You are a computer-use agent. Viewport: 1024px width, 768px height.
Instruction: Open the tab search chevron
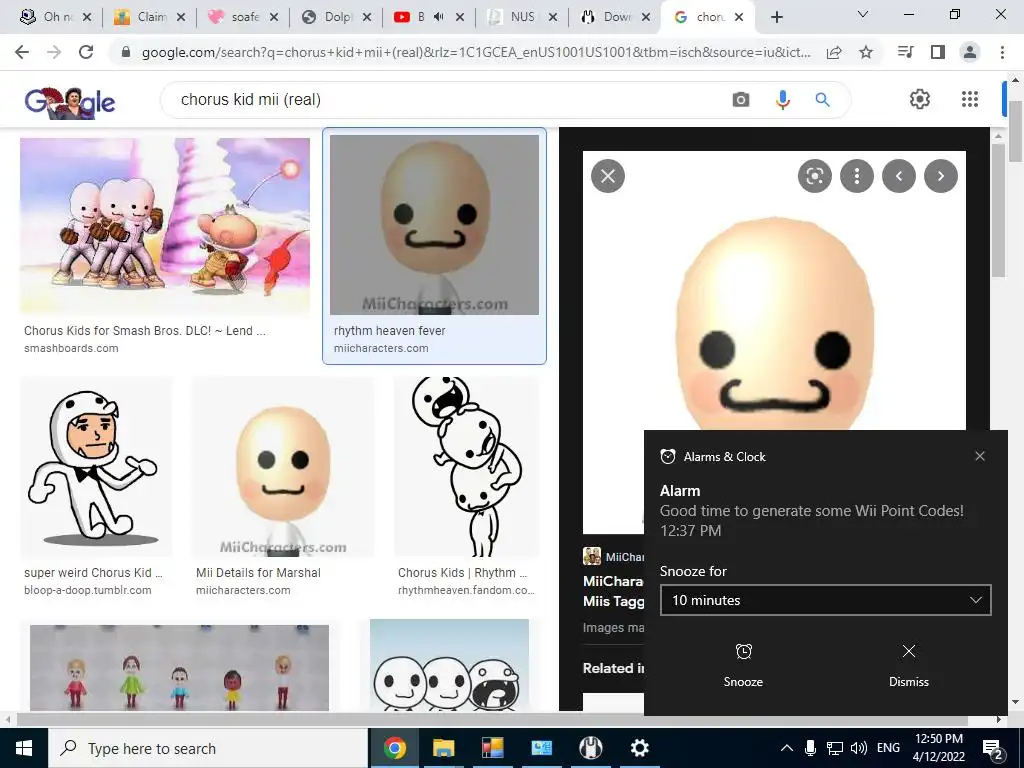[863, 14]
